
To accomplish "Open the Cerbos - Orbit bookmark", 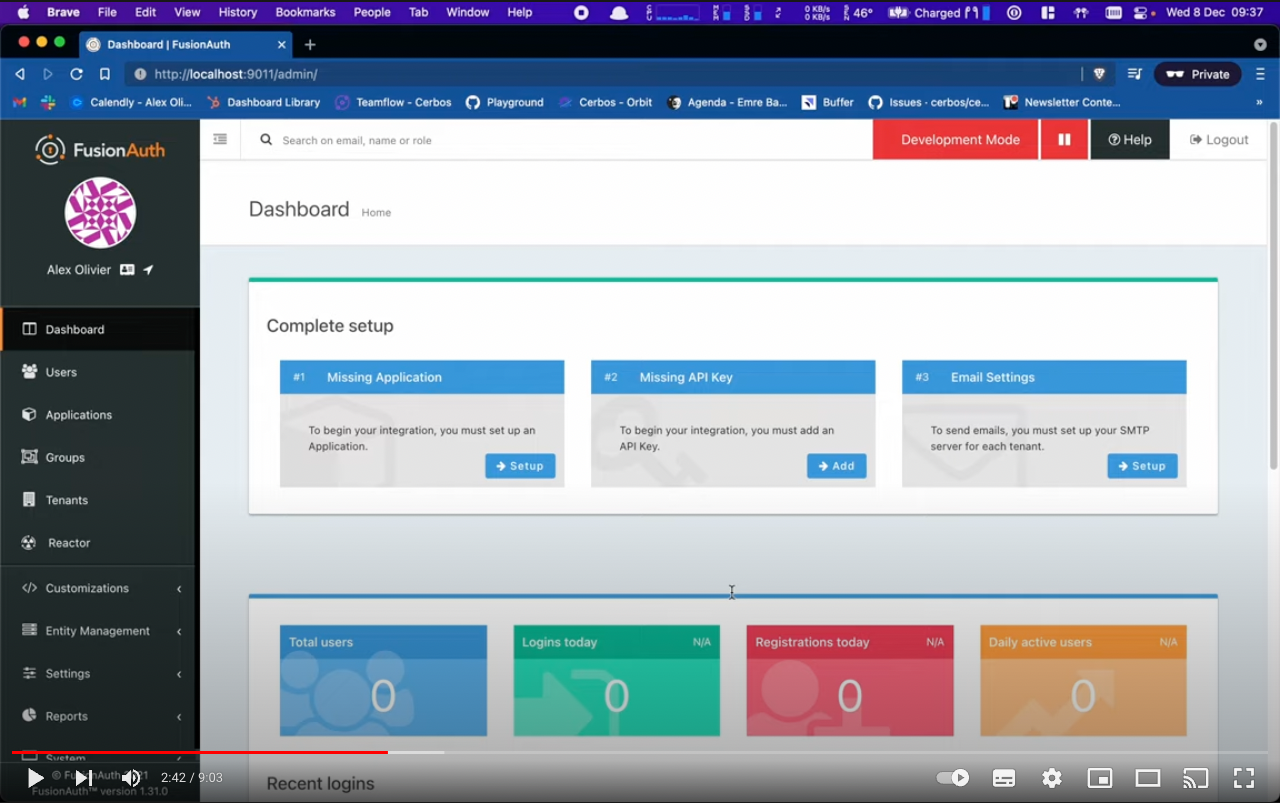I will pyautogui.click(x=605, y=102).
